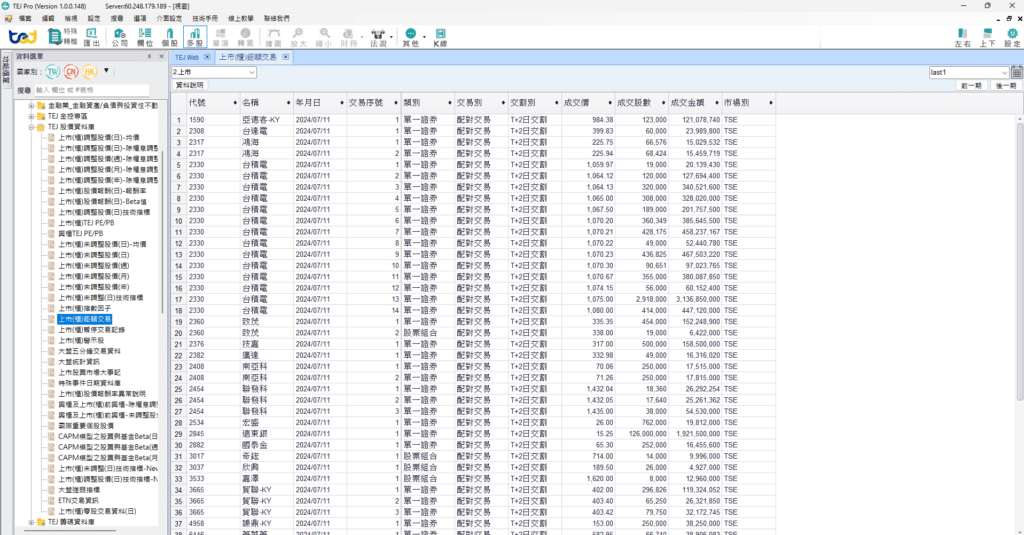Collapse the TEJ 股價資料庫 tree node
1024x535 pixels.
coord(31,128)
